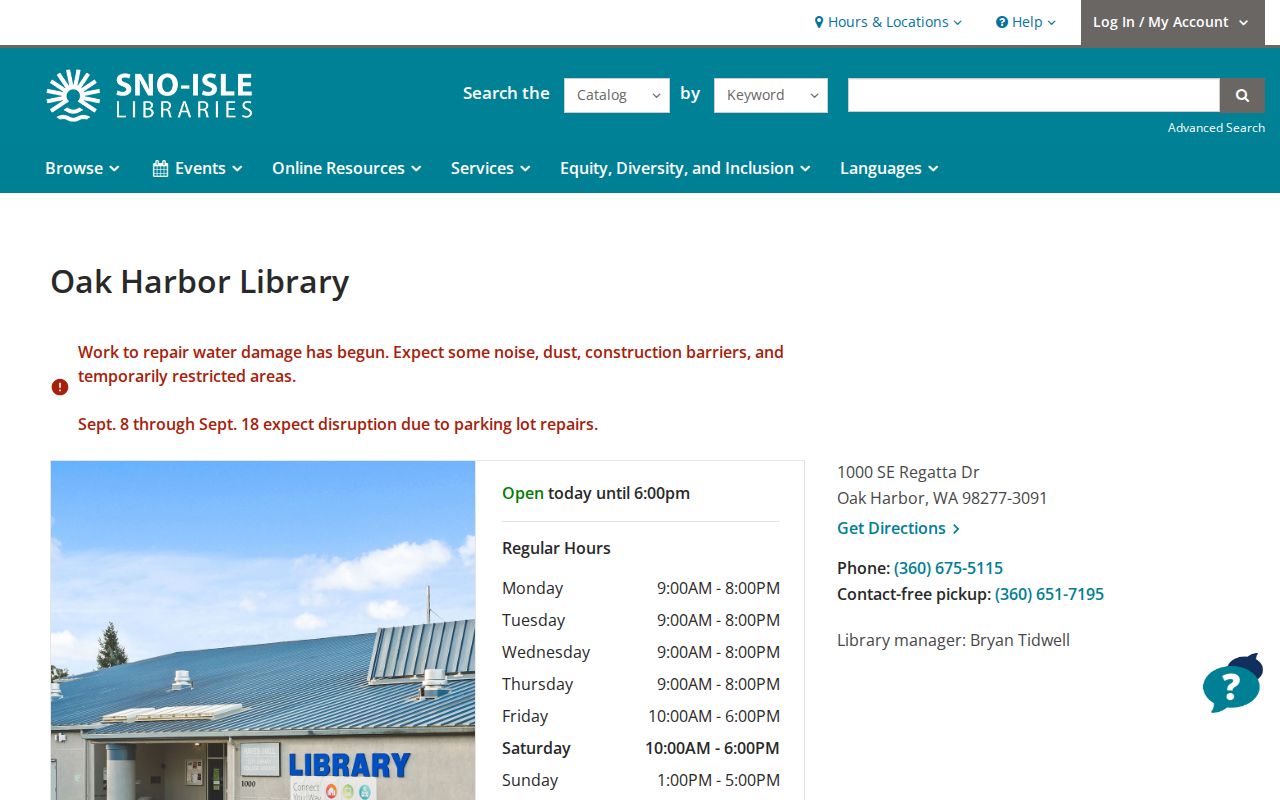Screen dimensions: 1280x800
Task: Open the Events menu
Action: (x=198, y=168)
